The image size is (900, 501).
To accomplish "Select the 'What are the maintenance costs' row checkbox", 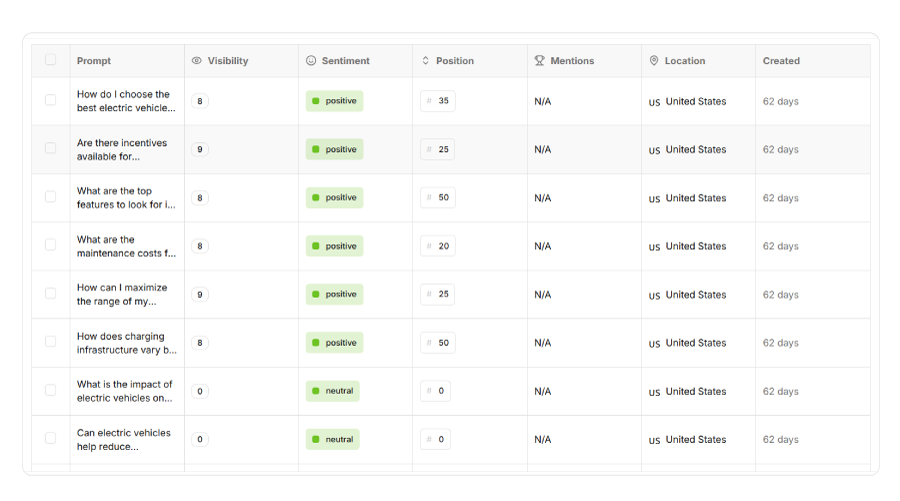I will click(51, 245).
